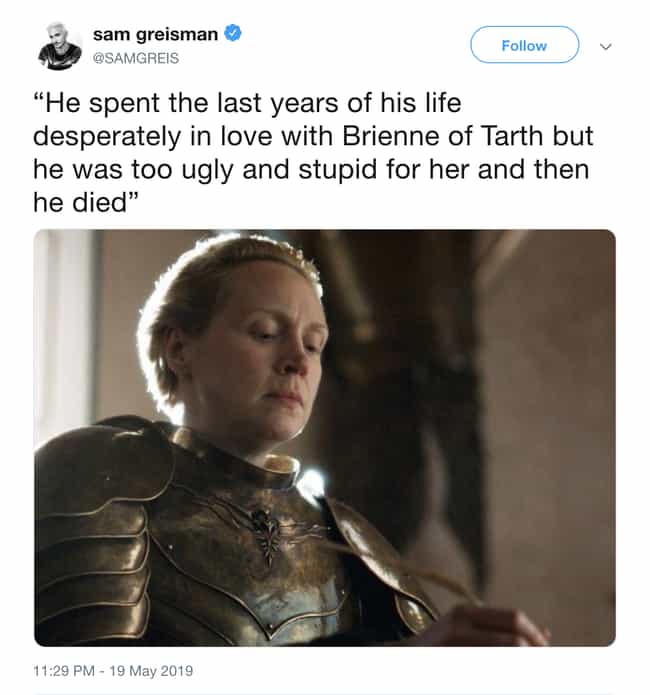Follow sam greisman
The image size is (650, 695).
pyautogui.click(x=524, y=45)
